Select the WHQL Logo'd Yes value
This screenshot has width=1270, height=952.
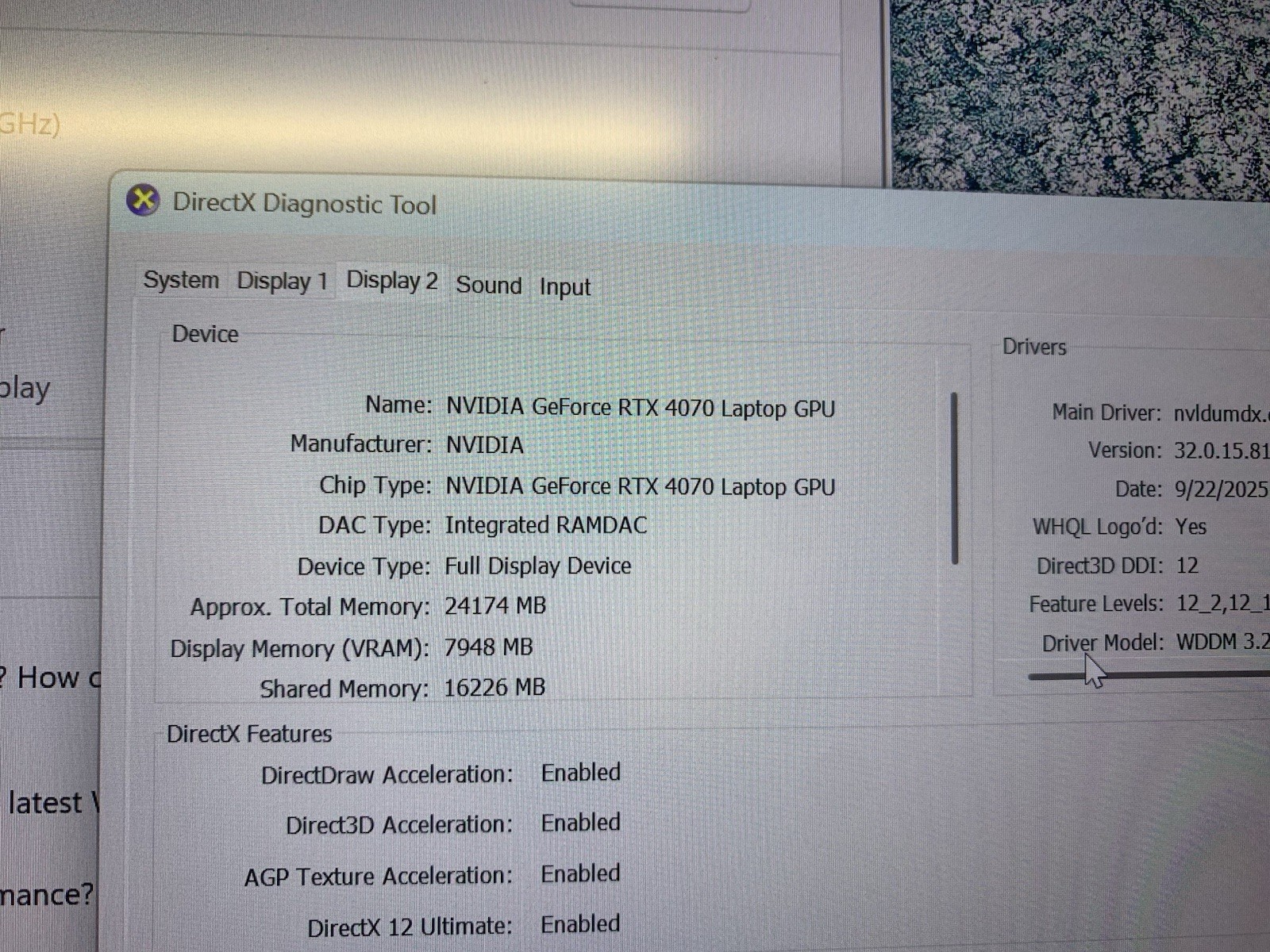[x=1191, y=527]
